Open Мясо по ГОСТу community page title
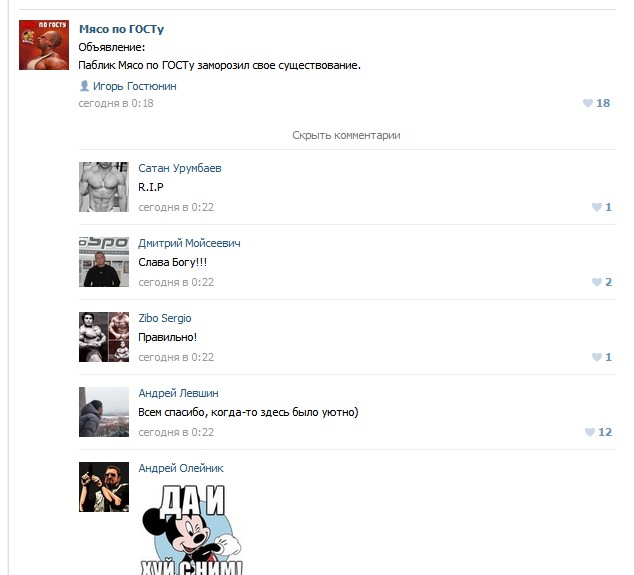This screenshot has height=575, width=634. click(x=121, y=29)
